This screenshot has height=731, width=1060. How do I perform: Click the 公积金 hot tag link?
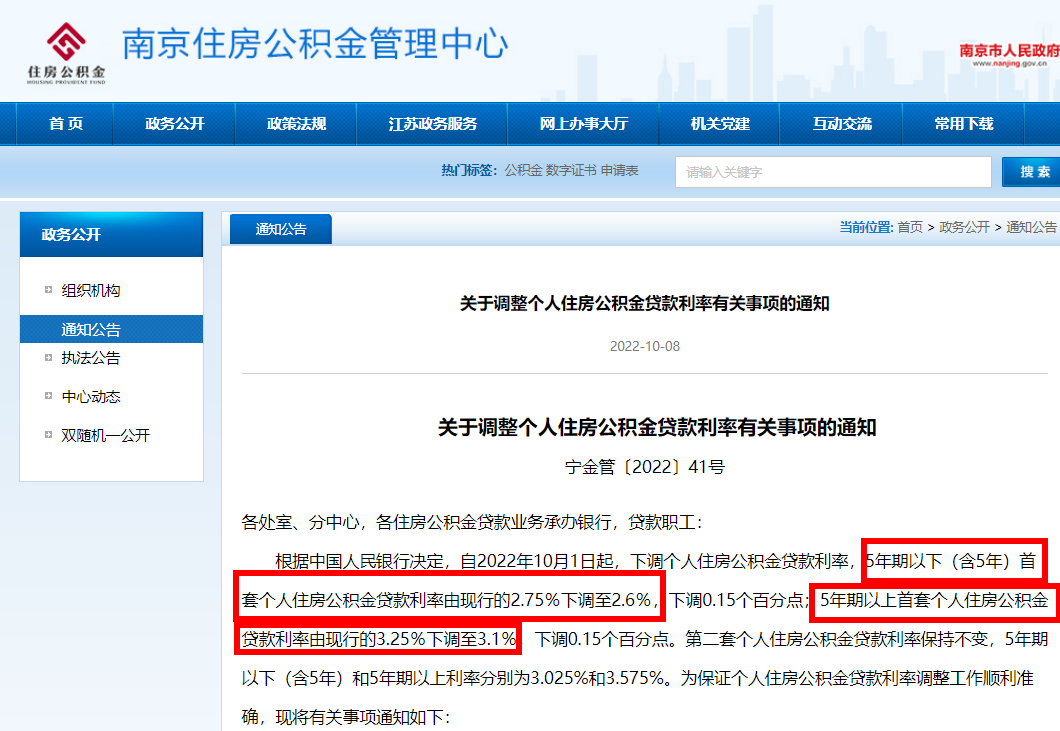[521, 170]
